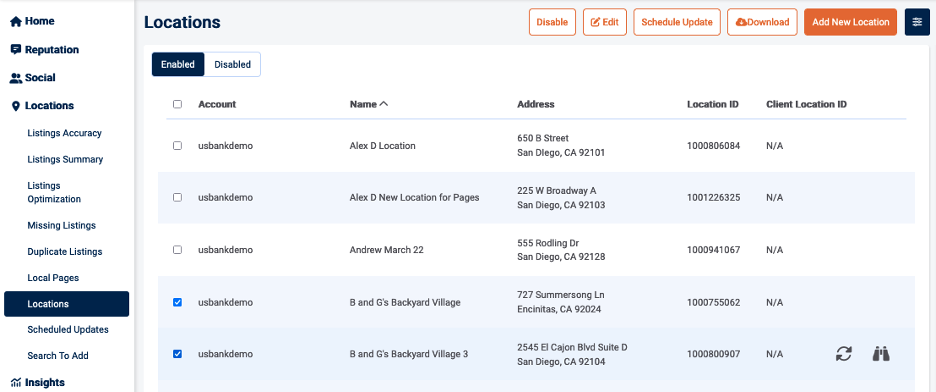The image size is (936, 392).
Task: Open Insights in the sidebar
Action: 45,382
